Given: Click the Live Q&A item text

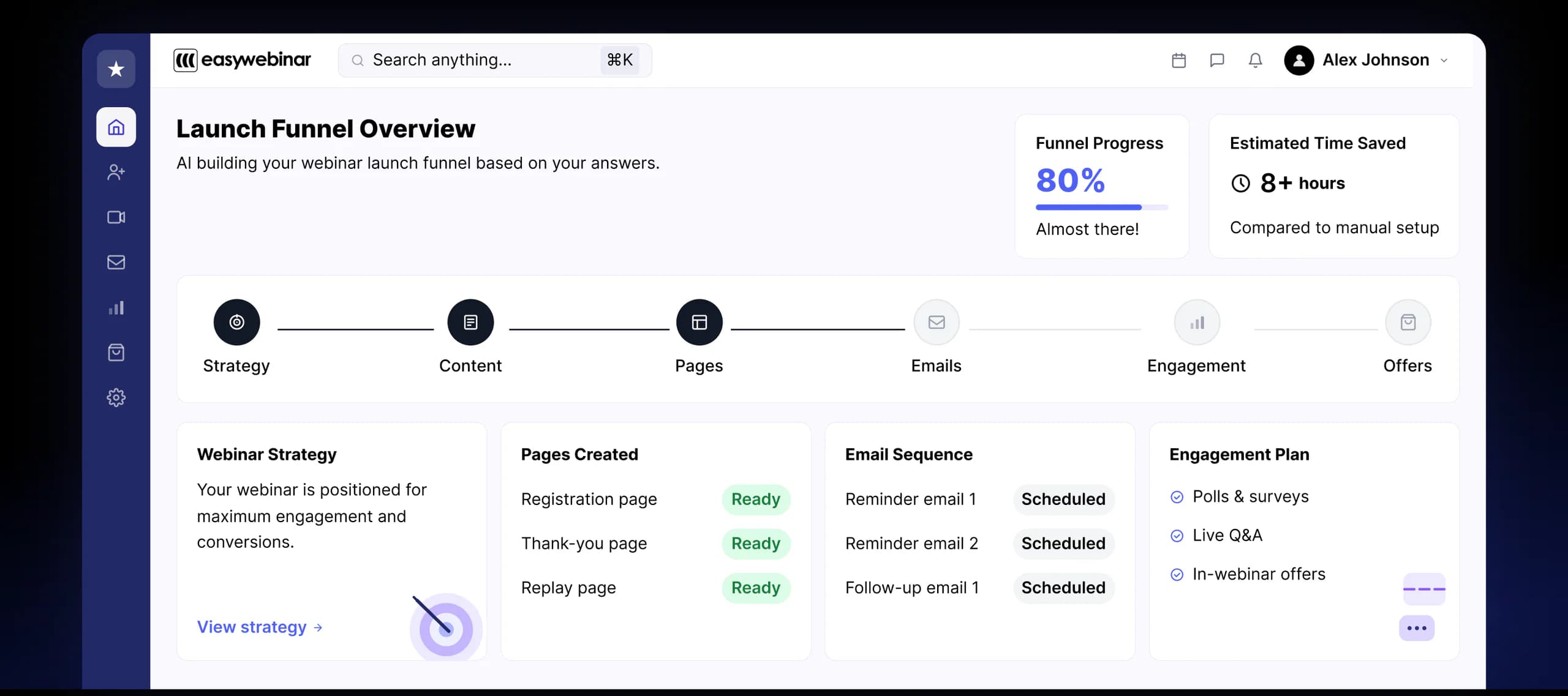Looking at the screenshot, I should point(1227,535).
